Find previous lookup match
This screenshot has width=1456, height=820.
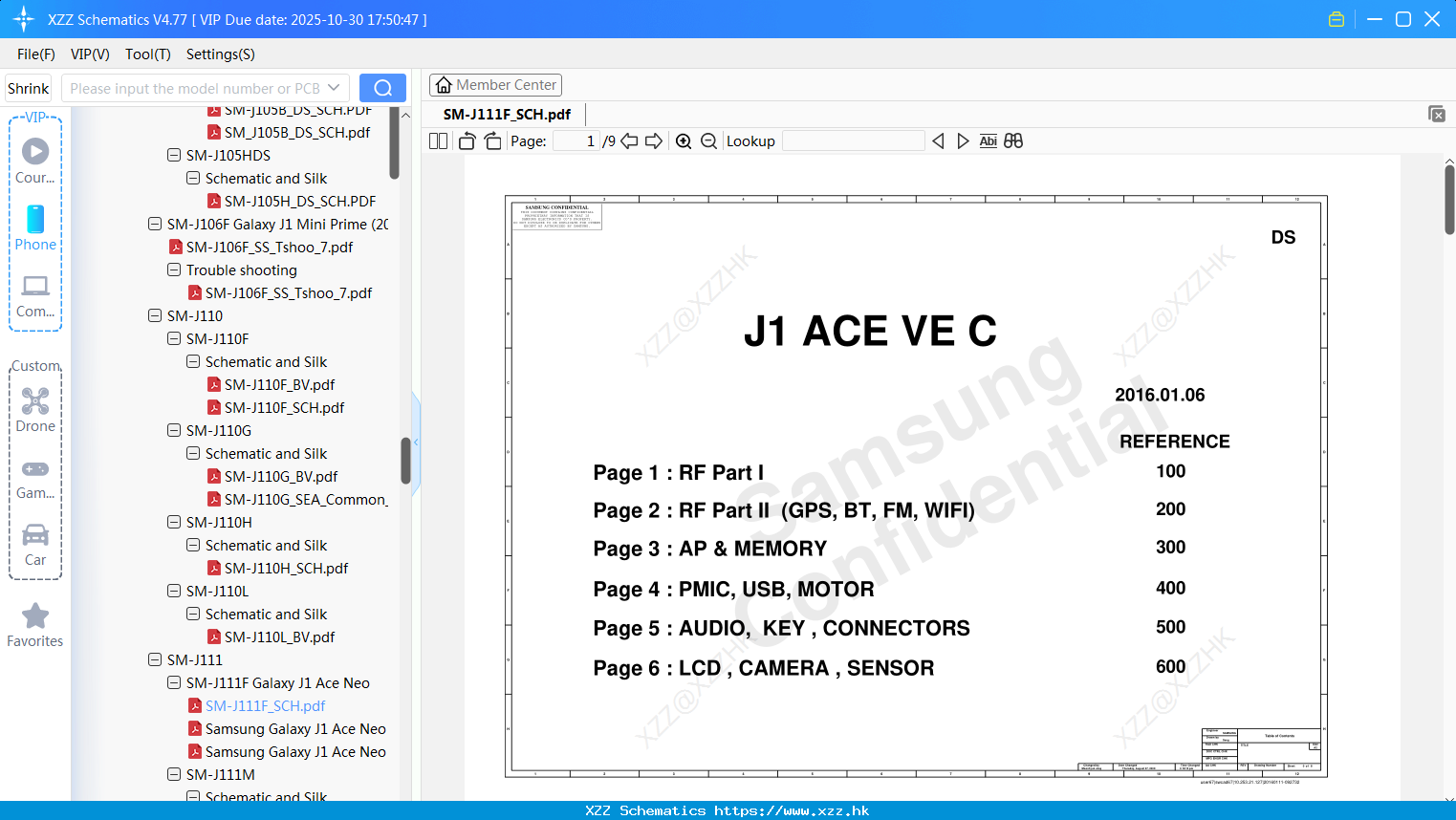(x=938, y=141)
